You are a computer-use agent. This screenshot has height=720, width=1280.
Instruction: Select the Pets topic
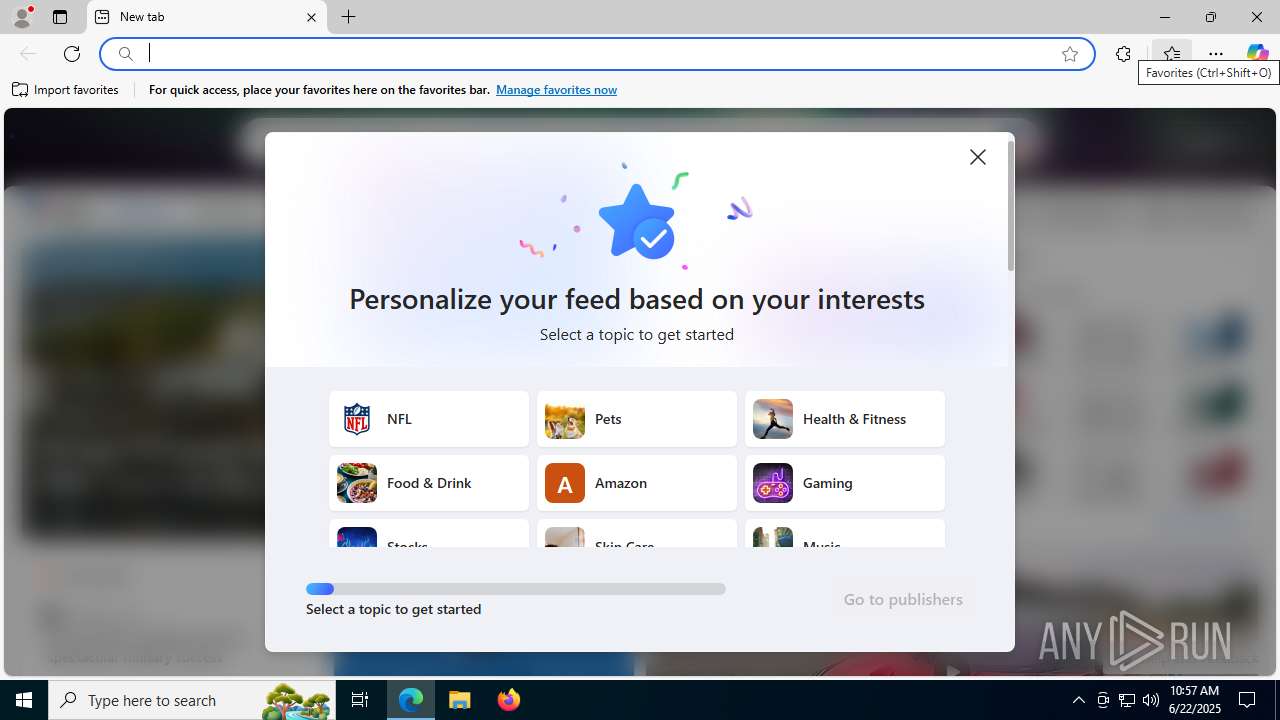pyautogui.click(x=637, y=419)
